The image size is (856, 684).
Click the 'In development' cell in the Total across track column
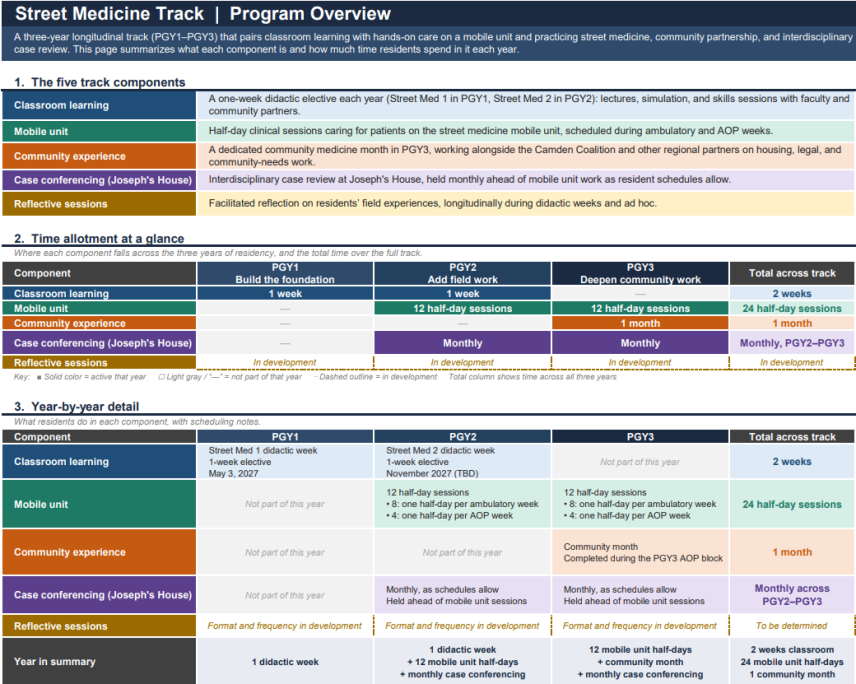coord(792,362)
